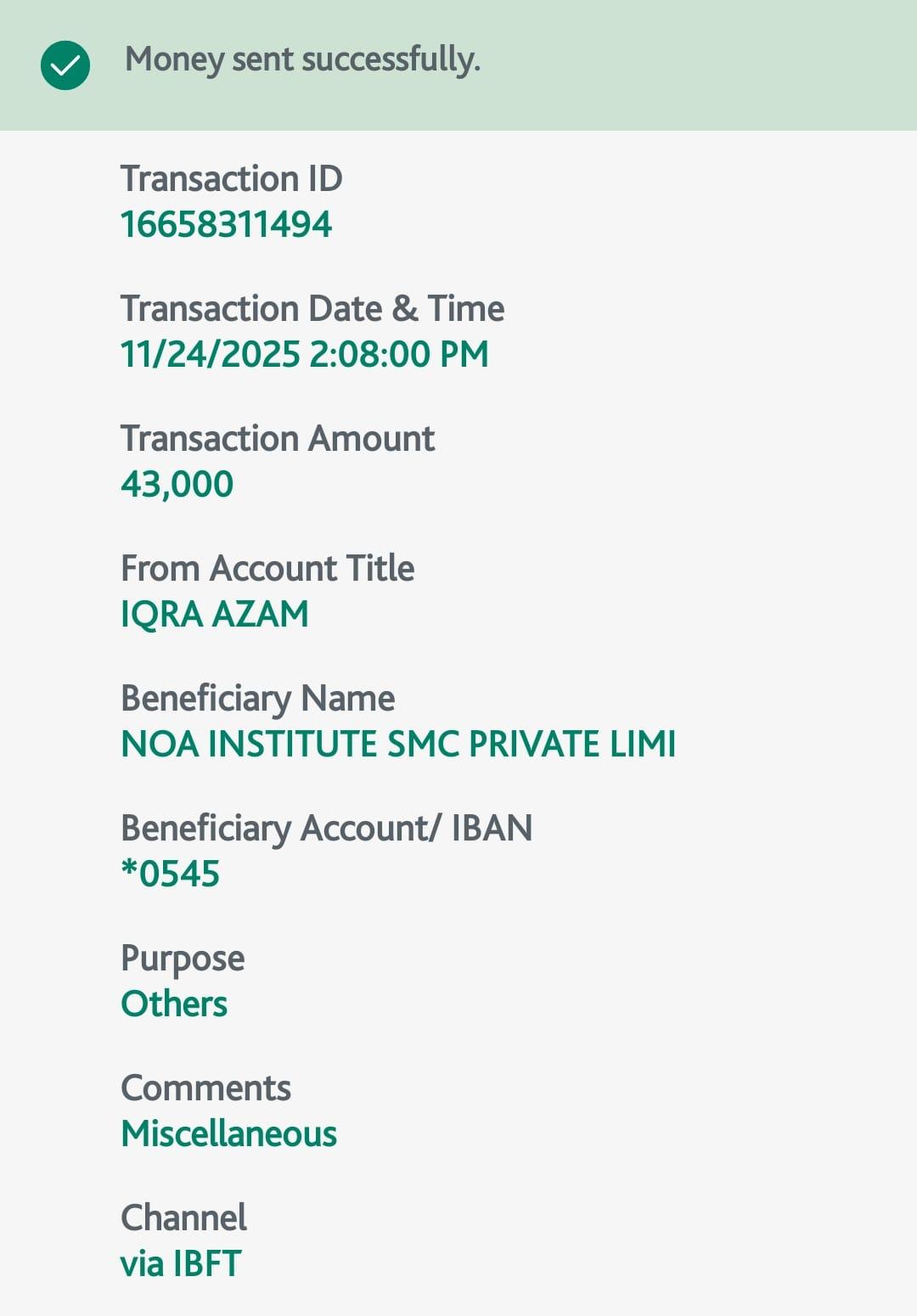This screenshot has height=1316, width=917.
Task: Select the purpose value Others
Action: (x=174, y=1004)
